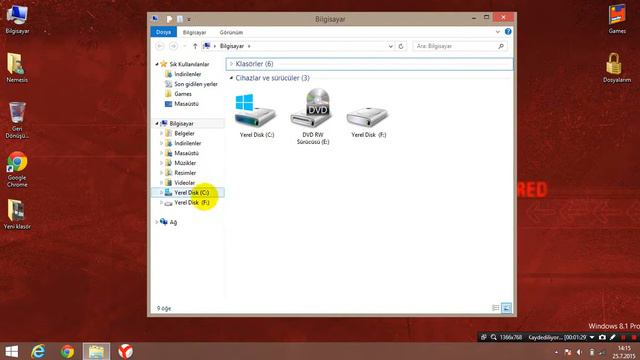The width and height of the screenshot is (640, 360).
Task: Click the forward navigation arrow
Action: [173, 46]
